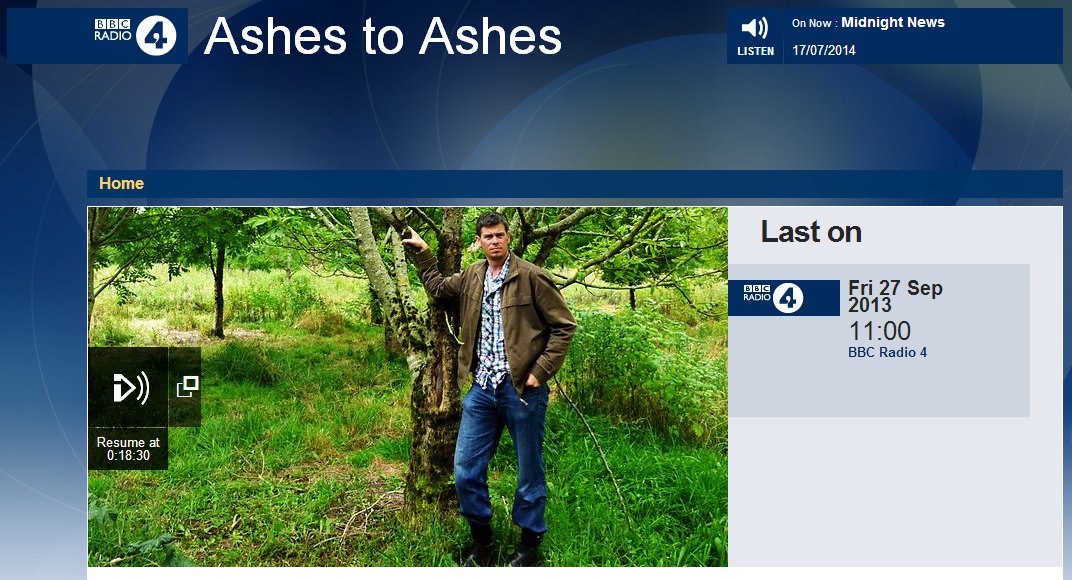Image resolution: width=1072 pixels, height=580 pixels.
Task: Open the Ashes to Ashes programme title
Action: click(x=383, y=36)
